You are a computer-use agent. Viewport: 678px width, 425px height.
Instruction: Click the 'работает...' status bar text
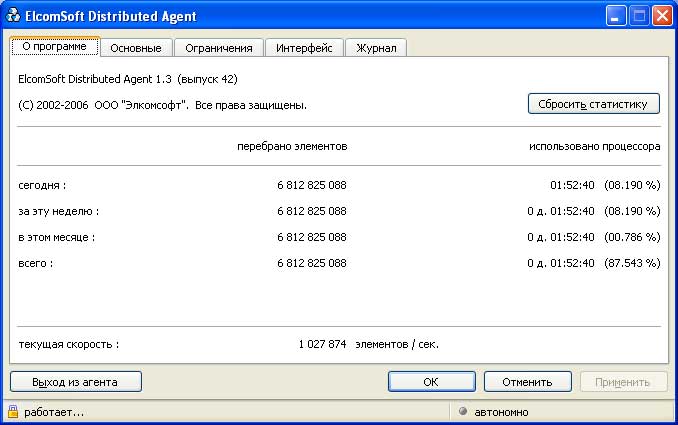click(x=54, y=412)
